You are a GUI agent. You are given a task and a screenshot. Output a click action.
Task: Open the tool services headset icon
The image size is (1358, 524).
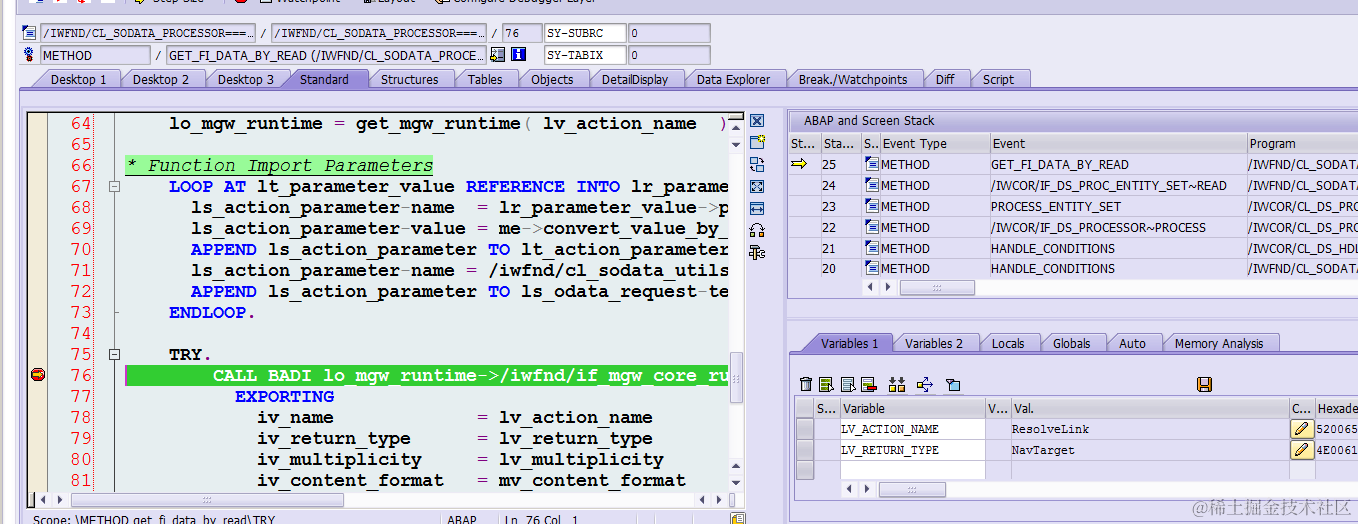click(x=757, y=230)
